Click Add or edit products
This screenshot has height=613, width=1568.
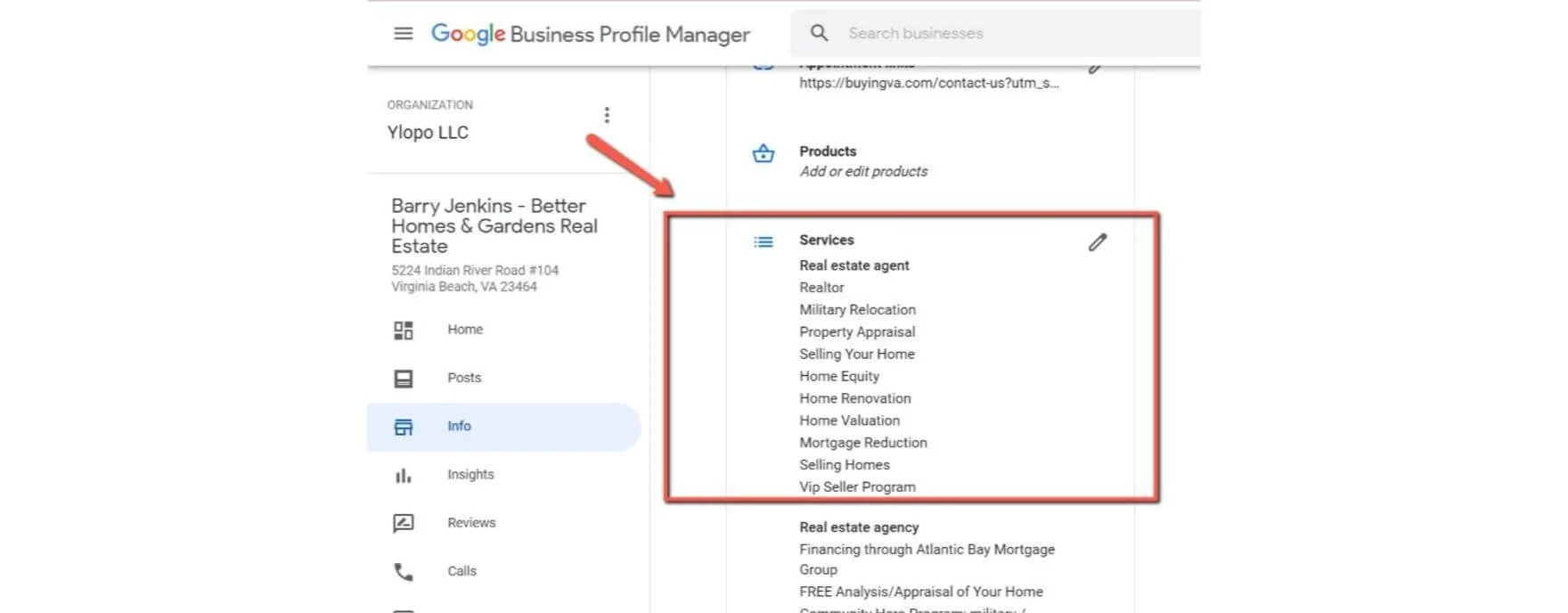tap(863, 171)
